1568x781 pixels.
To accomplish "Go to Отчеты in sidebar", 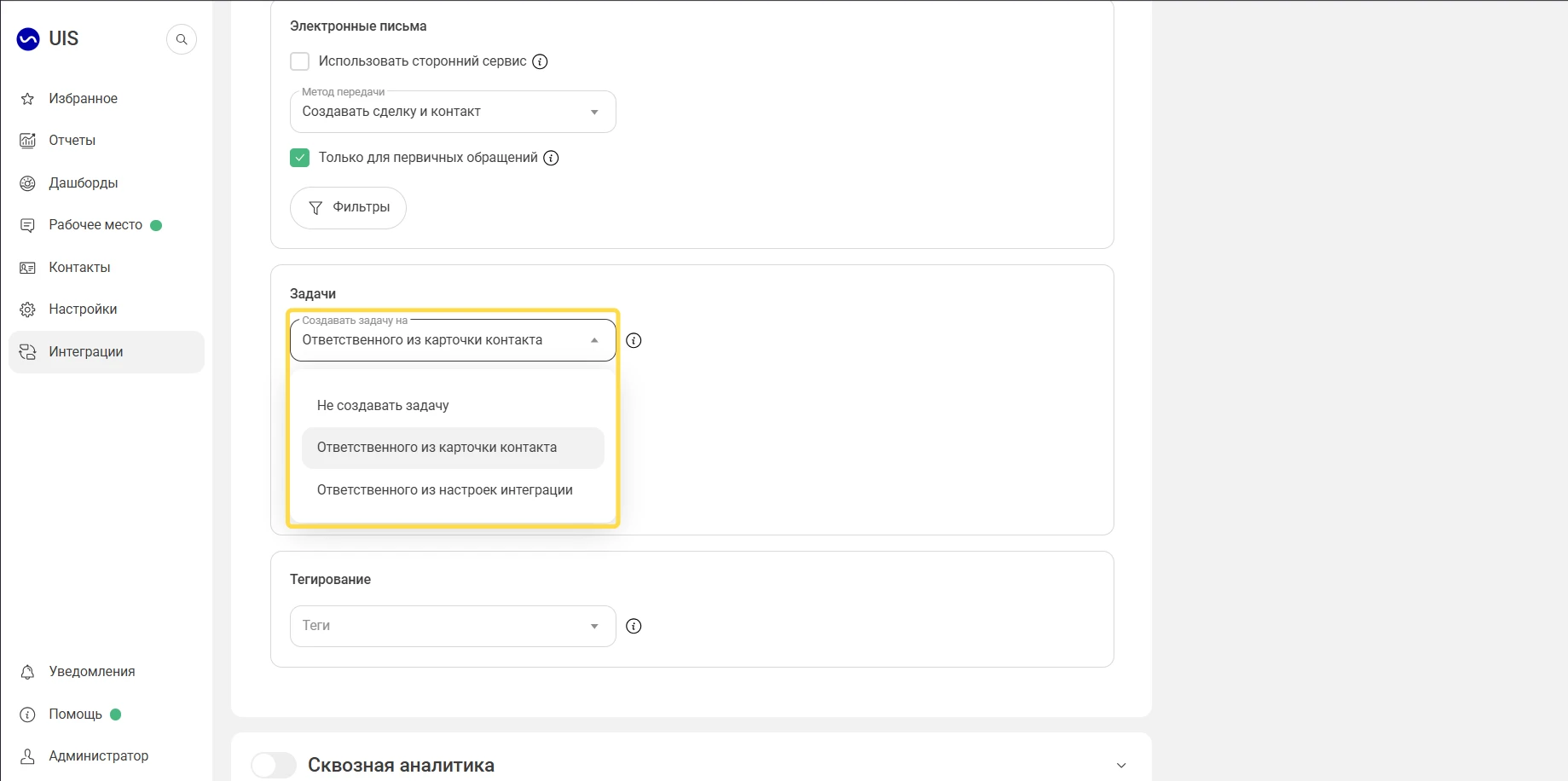I will click(x=72, y=141).
